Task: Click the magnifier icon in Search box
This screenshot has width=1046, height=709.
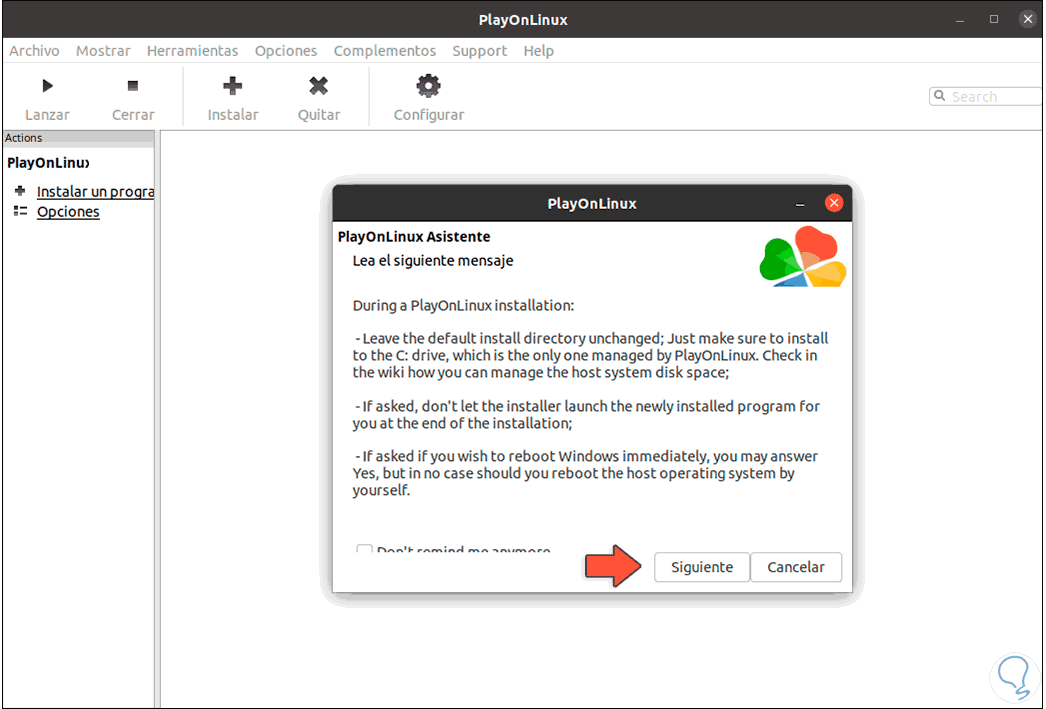Action: point(939,96)
